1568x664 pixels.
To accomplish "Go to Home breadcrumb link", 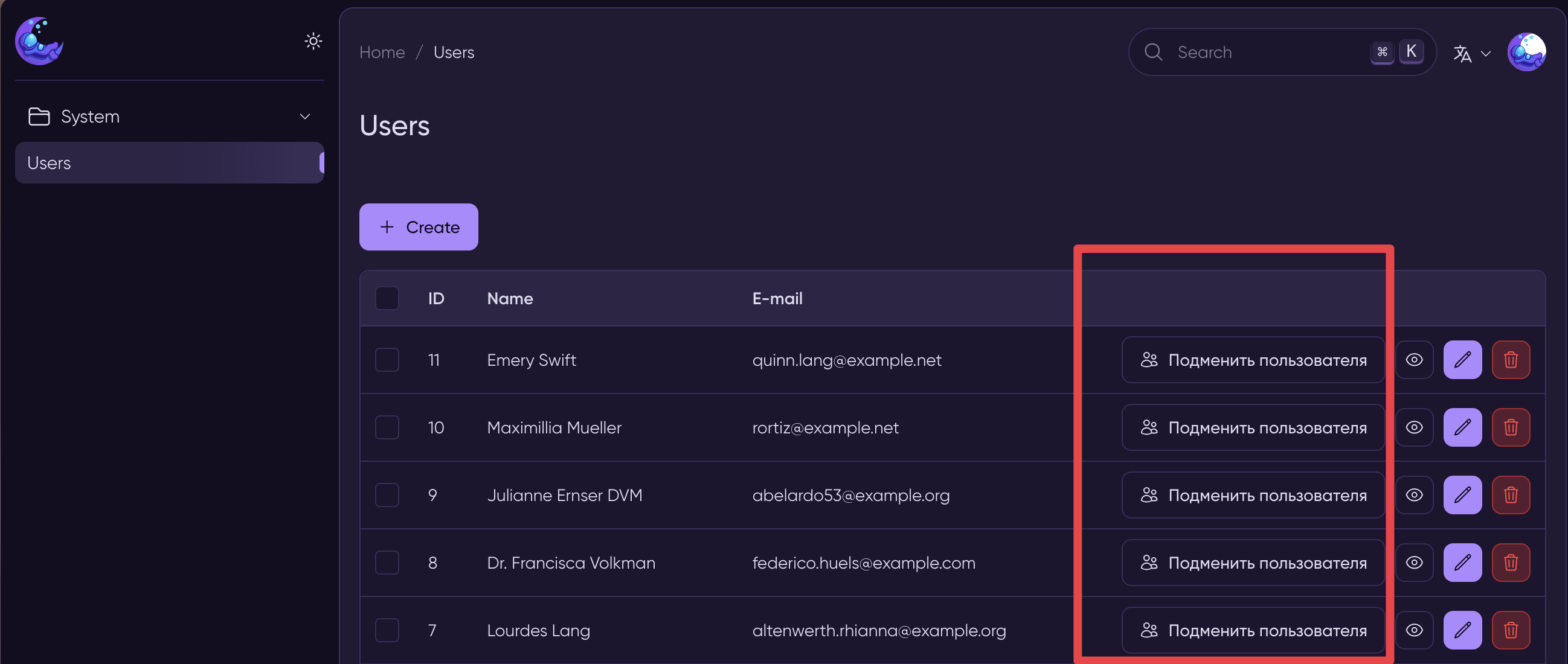I will click(x=382, y=53).
